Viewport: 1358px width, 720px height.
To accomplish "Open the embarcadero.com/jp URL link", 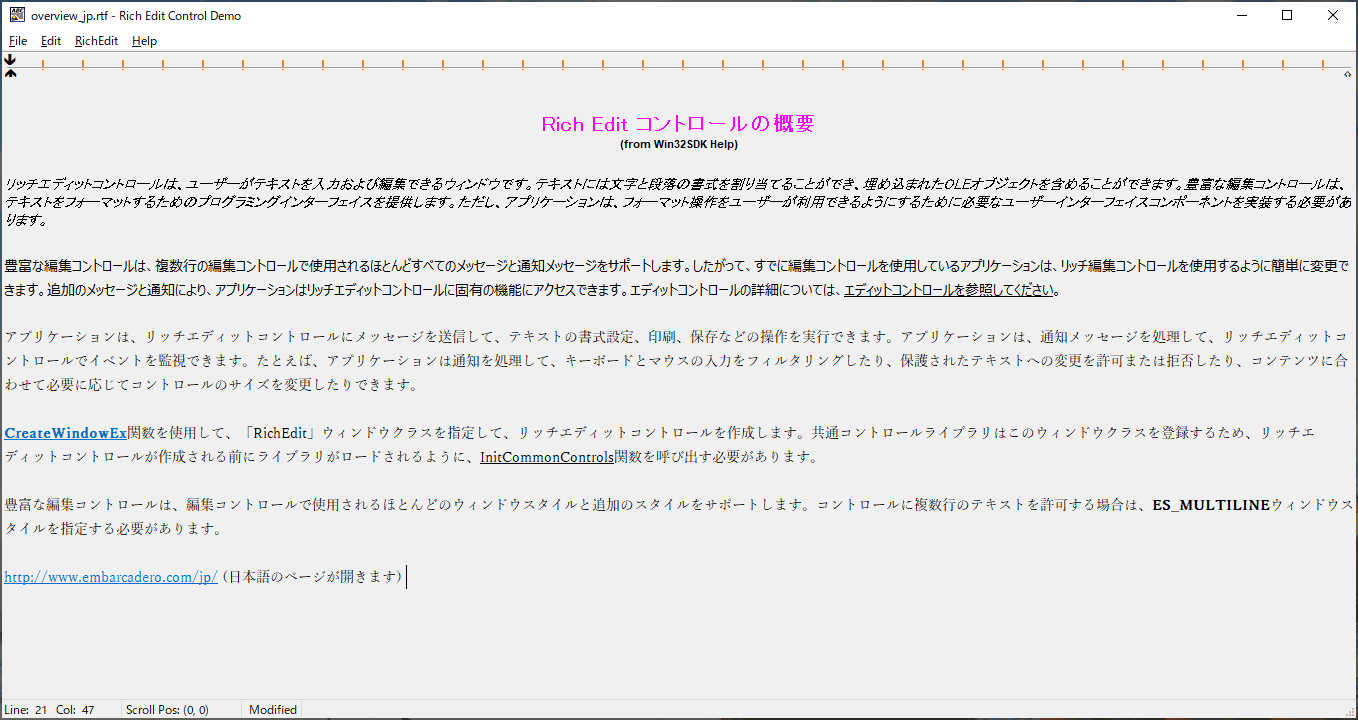I will [111, 577].
